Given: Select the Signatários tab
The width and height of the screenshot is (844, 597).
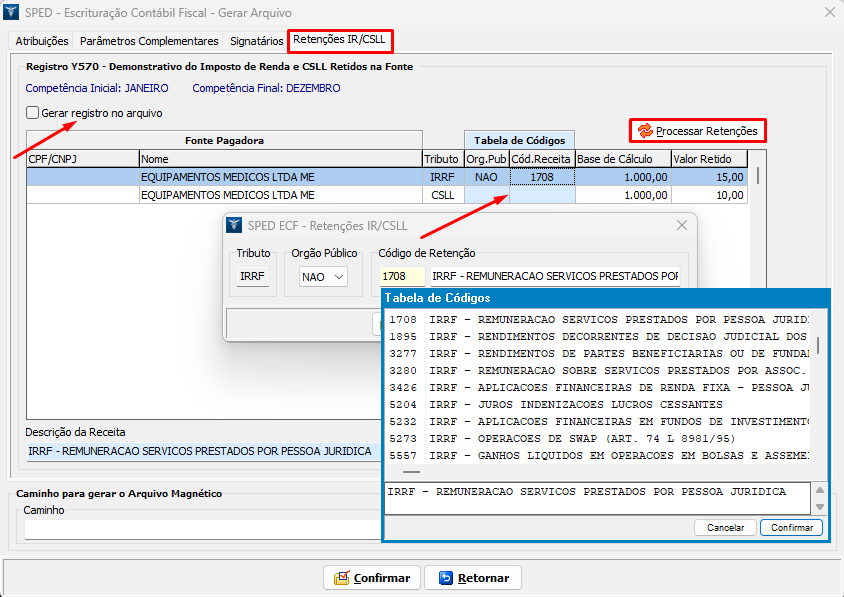Looking at the screenshot, I should point(256,41).
